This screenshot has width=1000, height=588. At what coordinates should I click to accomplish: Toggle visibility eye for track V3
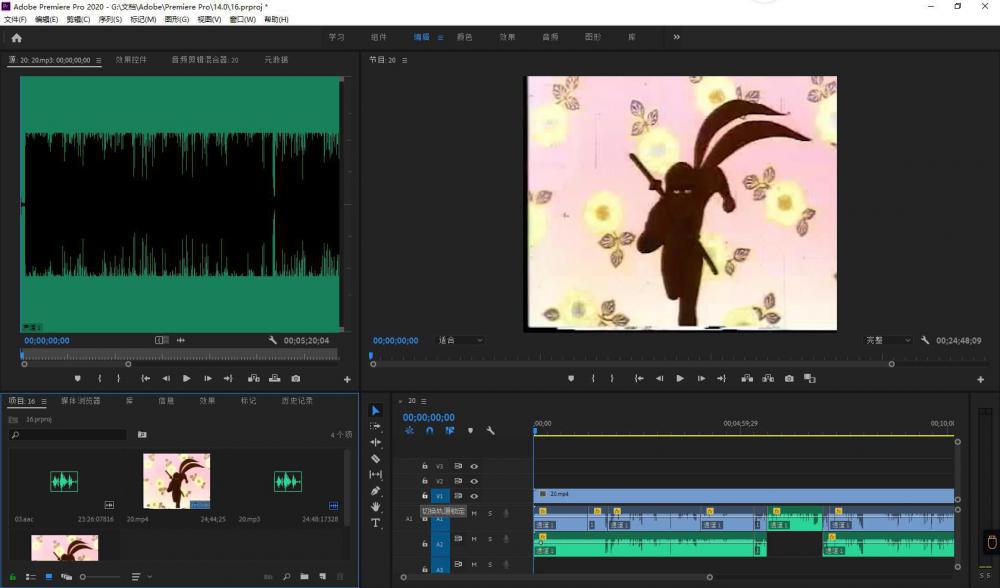(x=474, y=466)
